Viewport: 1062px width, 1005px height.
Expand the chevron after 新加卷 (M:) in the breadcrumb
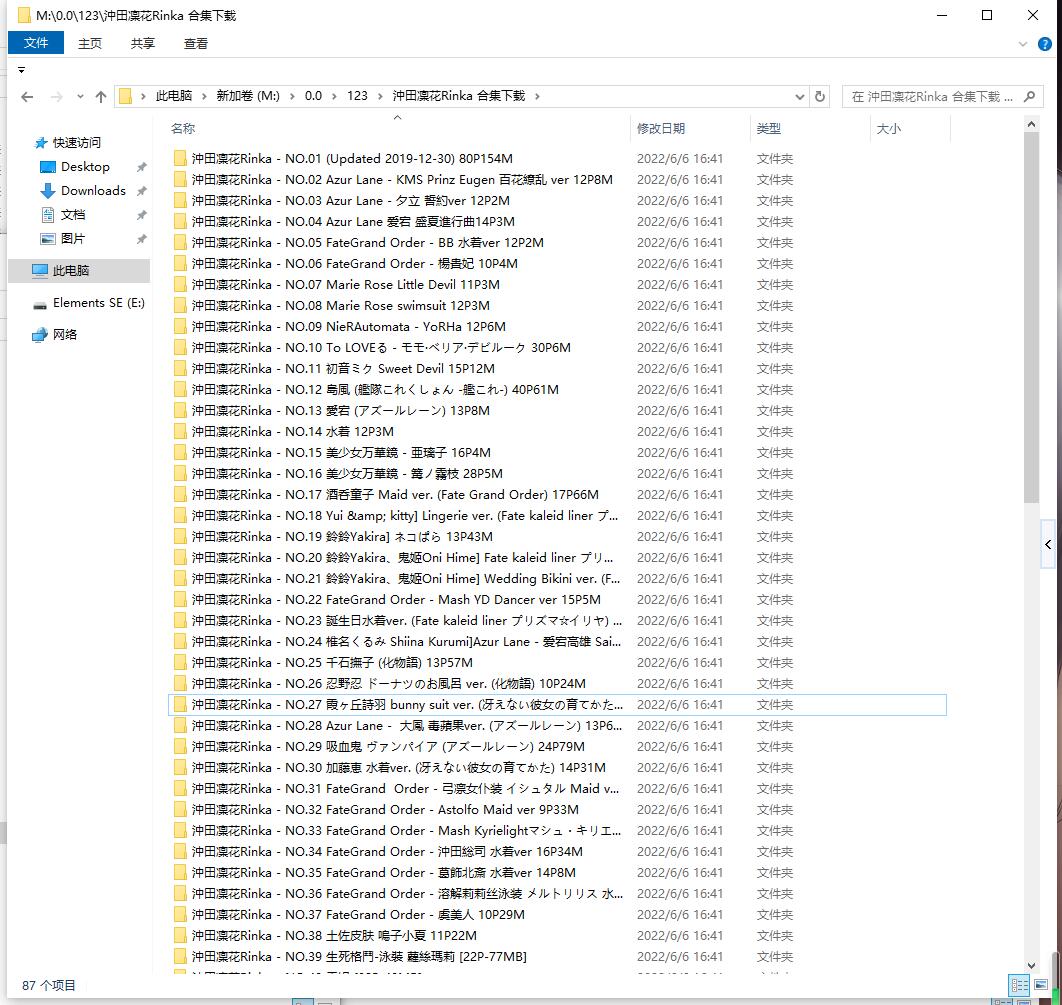pyautogui.click(x=292, y=96)
